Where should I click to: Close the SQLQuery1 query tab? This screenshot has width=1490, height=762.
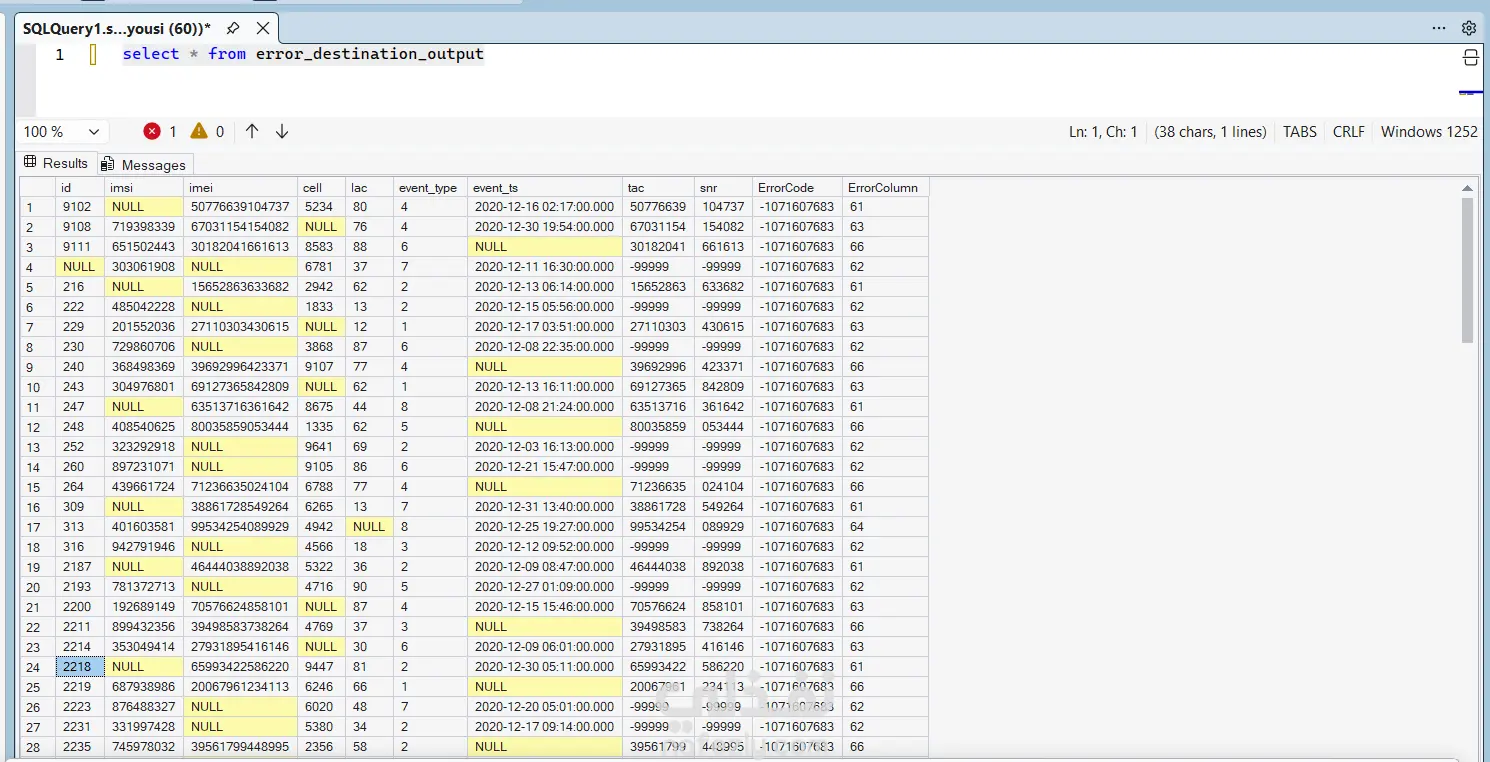[262, 28]
